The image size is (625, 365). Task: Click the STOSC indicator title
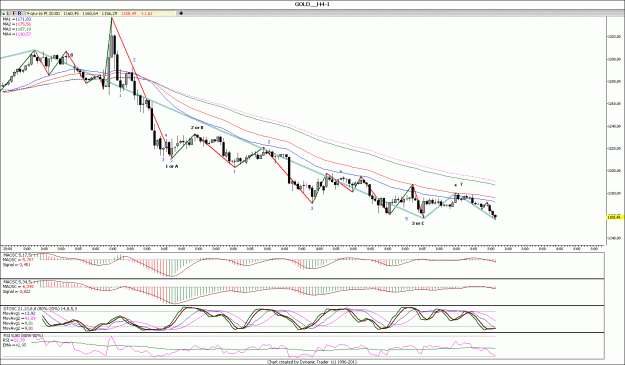tap(40, 308)
